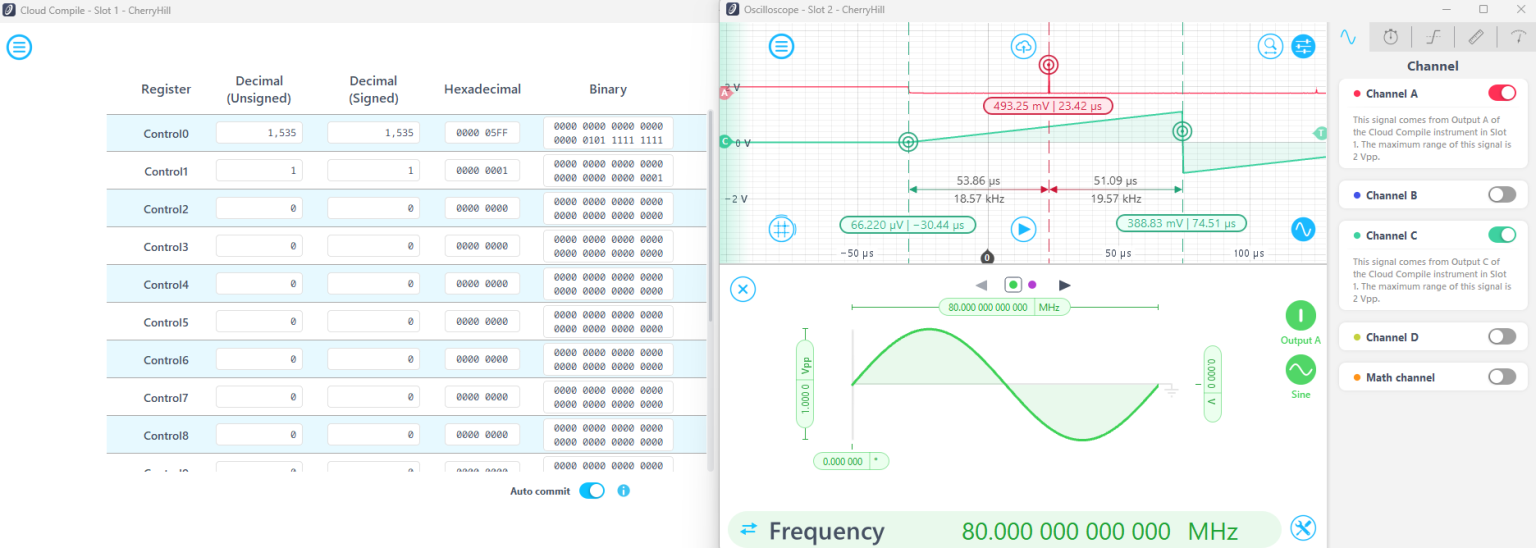Toggle the oscilloscope settings sliders icon
Viewport: 1536px width, 548px height.
1303,46
